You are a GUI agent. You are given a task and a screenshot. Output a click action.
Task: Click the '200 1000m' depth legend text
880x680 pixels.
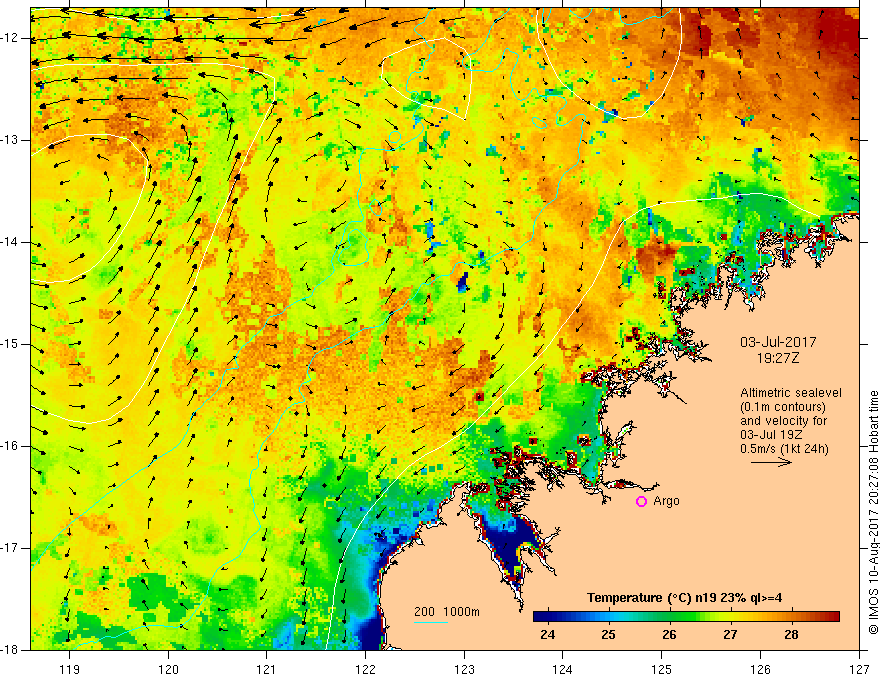[x=447, y=612]
